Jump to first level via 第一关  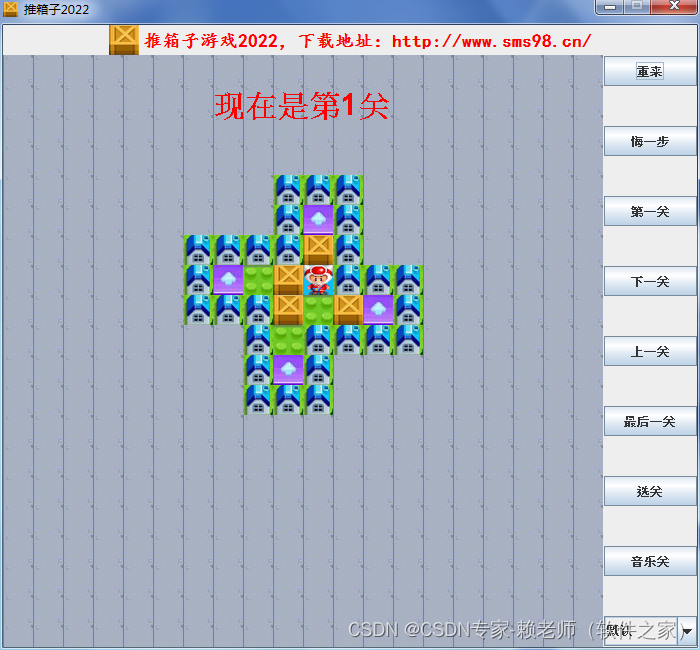coord(650,211)
